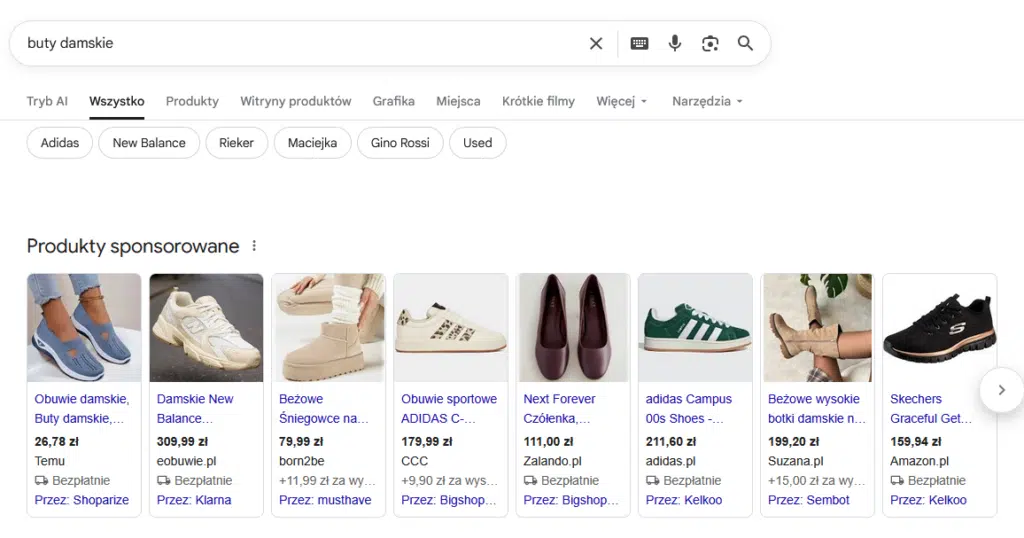
Task: View the beige New Balance sneaker image
Action: [206, 328]
